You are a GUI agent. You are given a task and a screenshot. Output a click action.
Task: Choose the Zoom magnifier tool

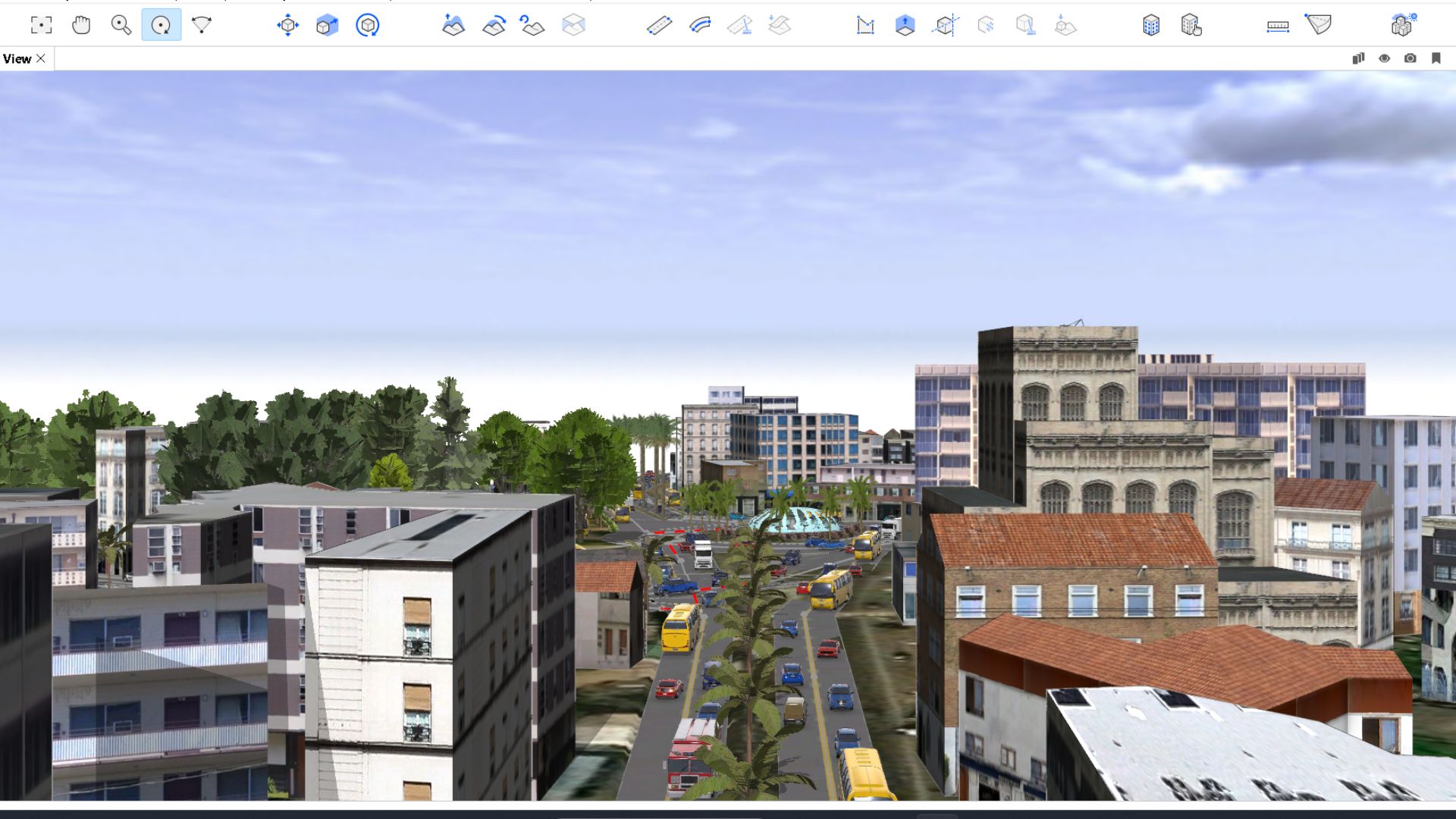pyautogui.click(x=121, y=25)
